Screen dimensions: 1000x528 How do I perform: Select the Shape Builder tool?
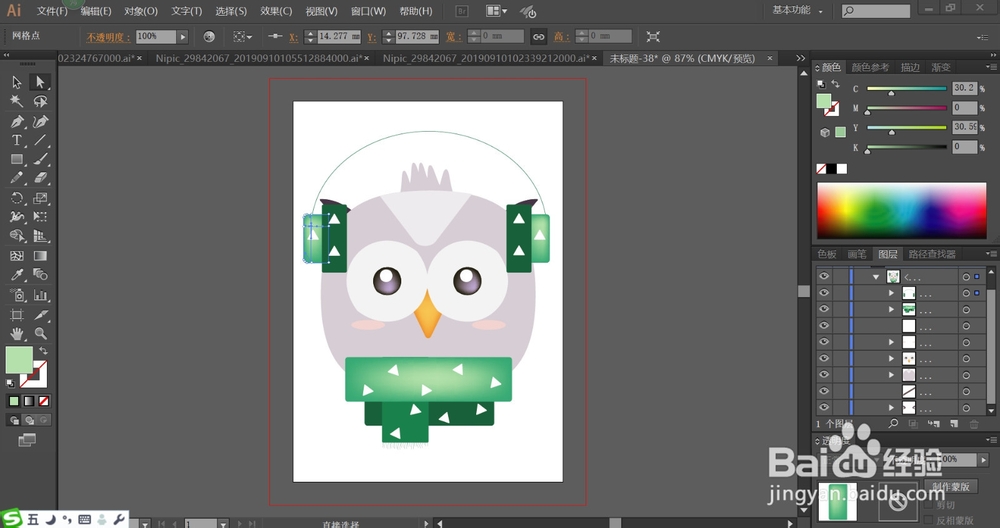coord(17,236)
